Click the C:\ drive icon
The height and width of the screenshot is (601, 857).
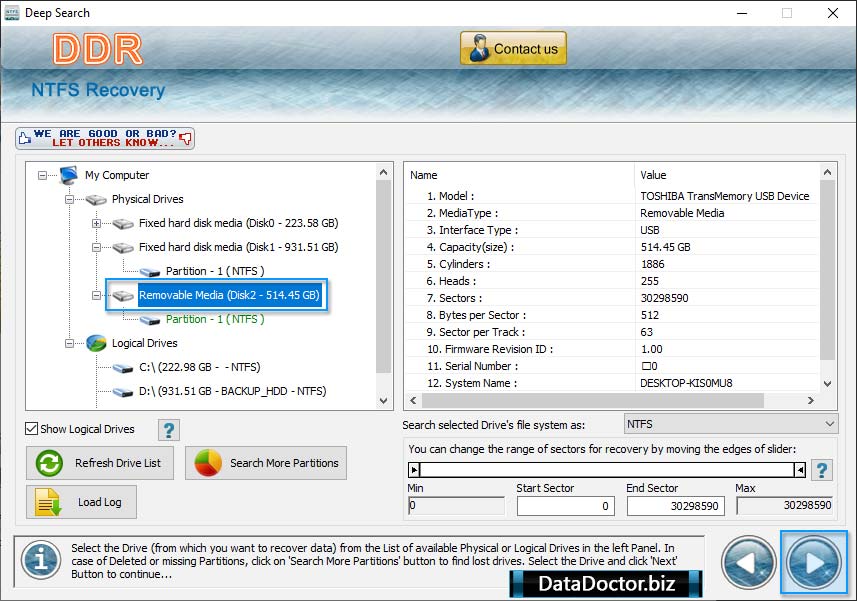[123, 368]
